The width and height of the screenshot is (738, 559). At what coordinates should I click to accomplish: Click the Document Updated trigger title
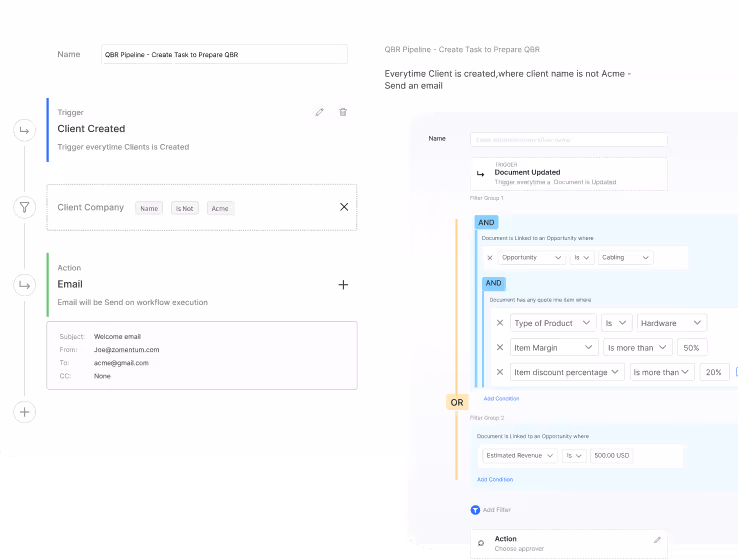tap(527, 172)
